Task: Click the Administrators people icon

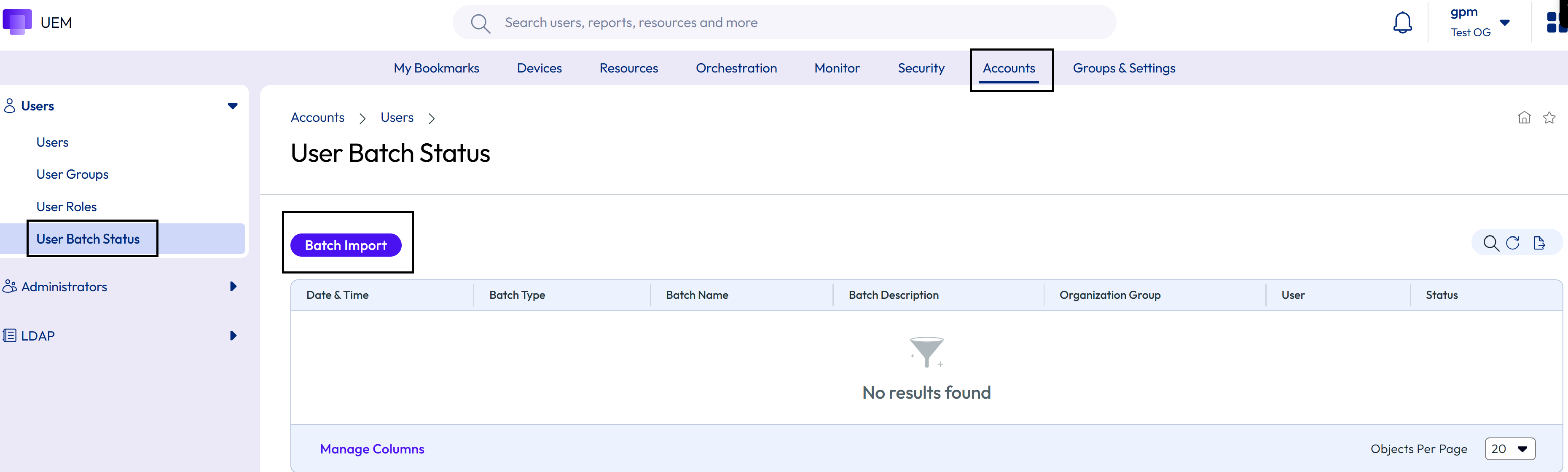Action: coord(10,287)
